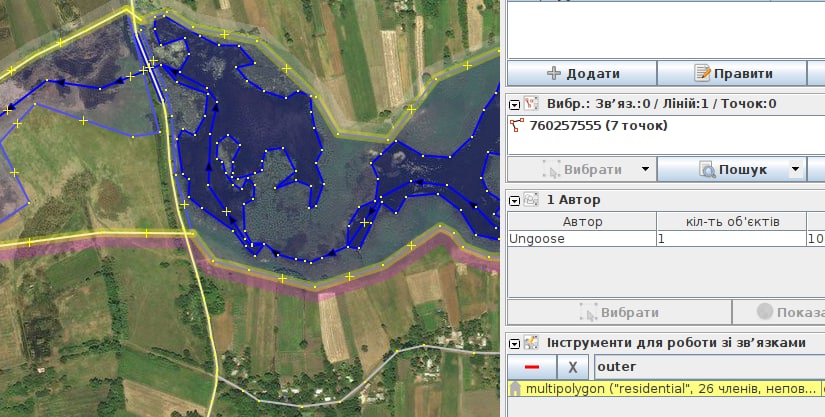This screenshot has height=417, width=825.
Task: Click the Додати button
Action: coord(582,73)
